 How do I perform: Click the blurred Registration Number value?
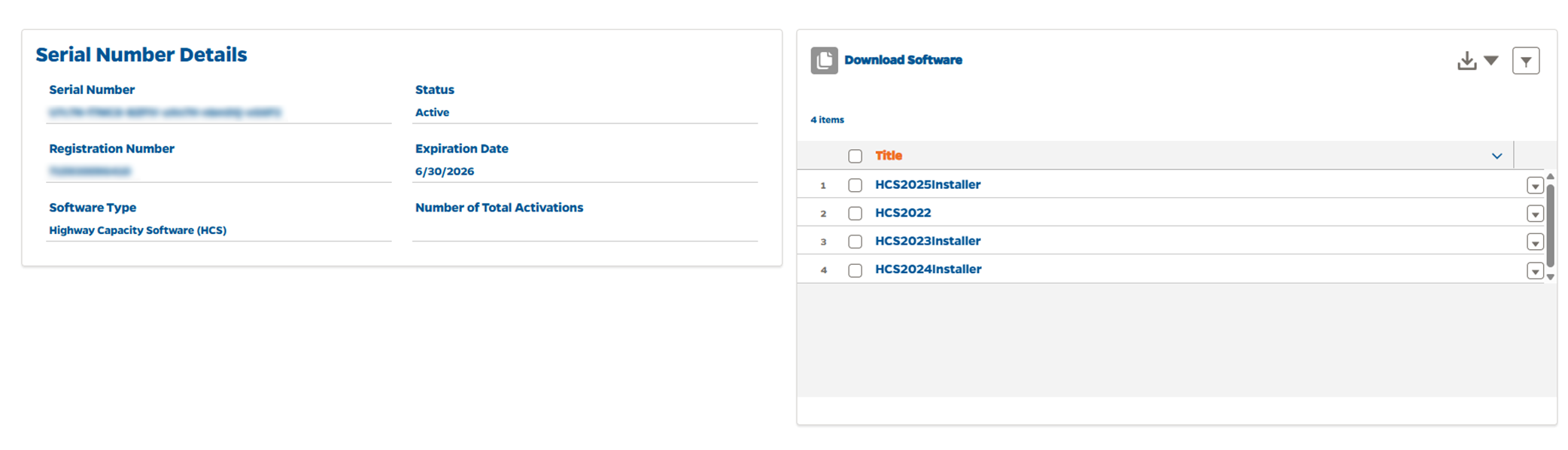coord(90,172)
